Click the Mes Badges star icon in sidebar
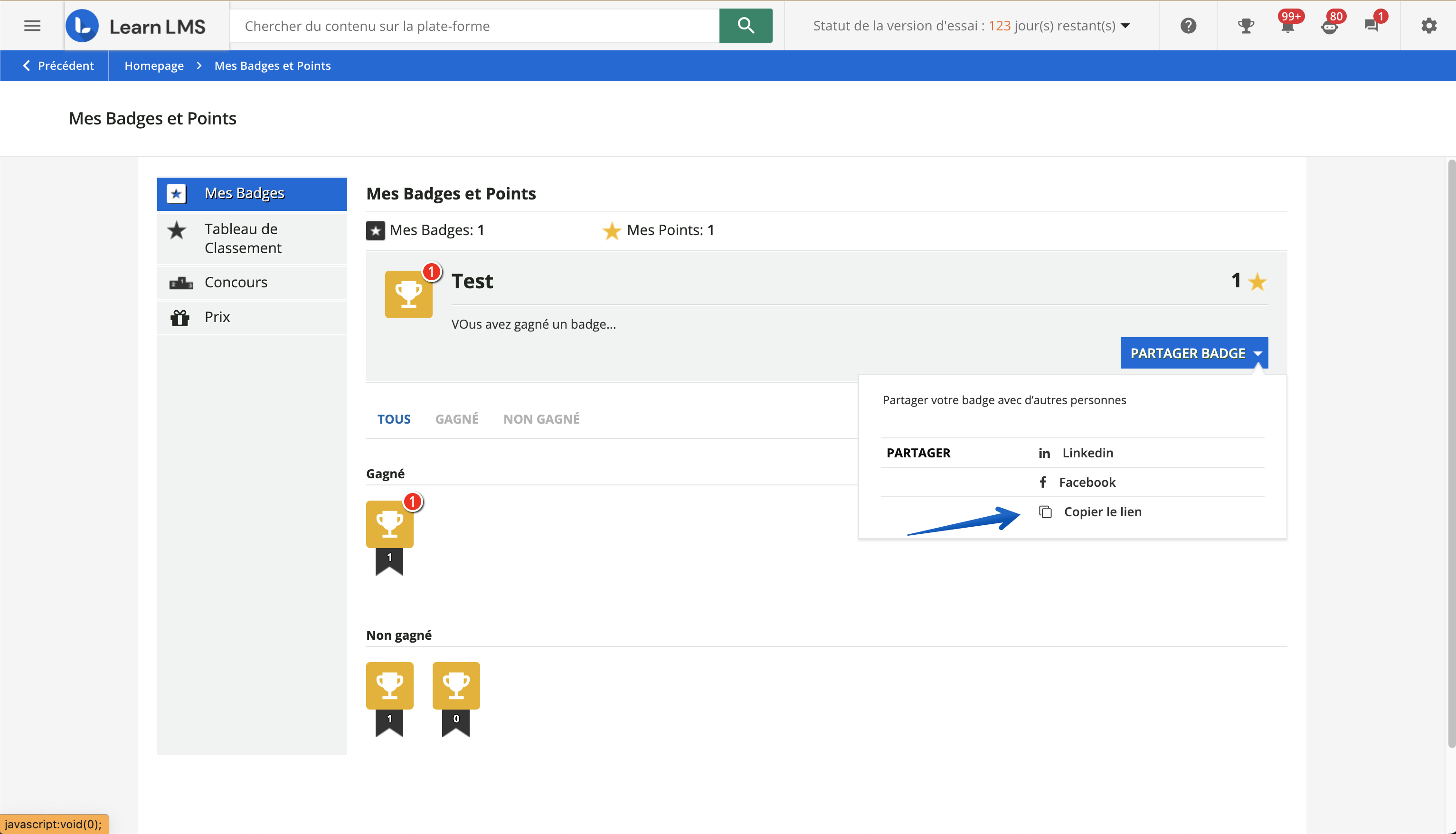Image resolution: width=1456 pixels, height=834 pixels. tap(176, 194)
